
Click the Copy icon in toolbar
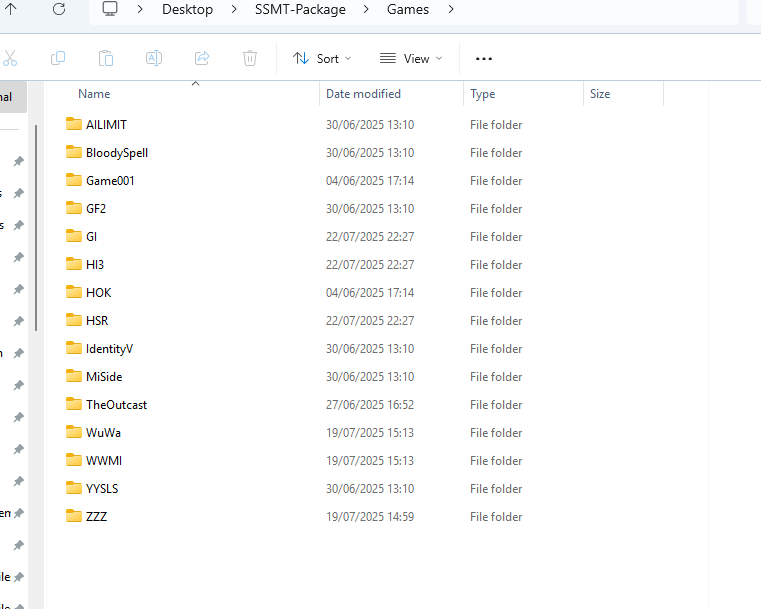pos(58,58)
